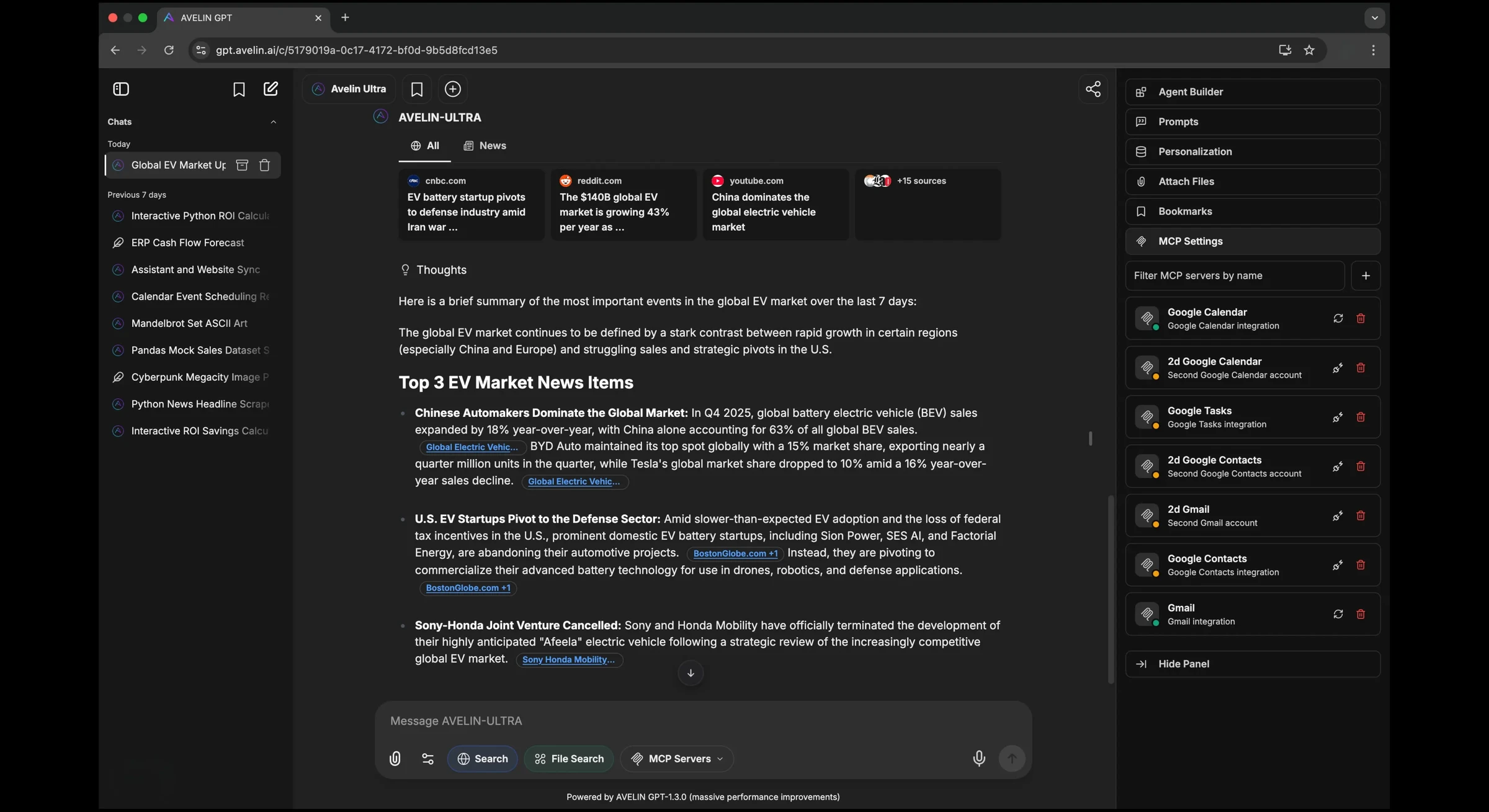Collapse the Chats section chevron

click(273, 122)
